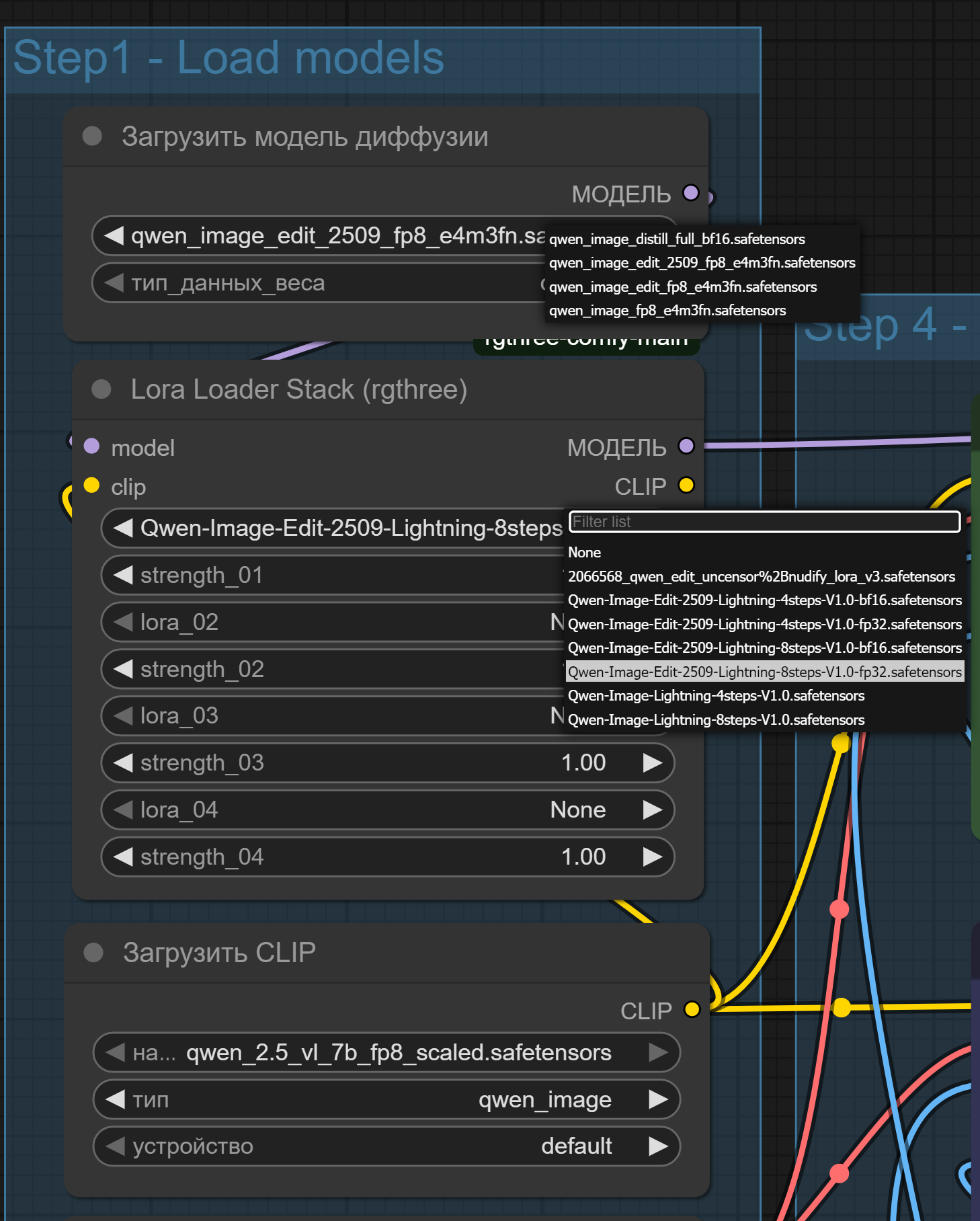Screen dimensions: 980x1221
Task: Click the Загрузить CLIP node title
Action: pyautogui.click(x=219, y=952)
